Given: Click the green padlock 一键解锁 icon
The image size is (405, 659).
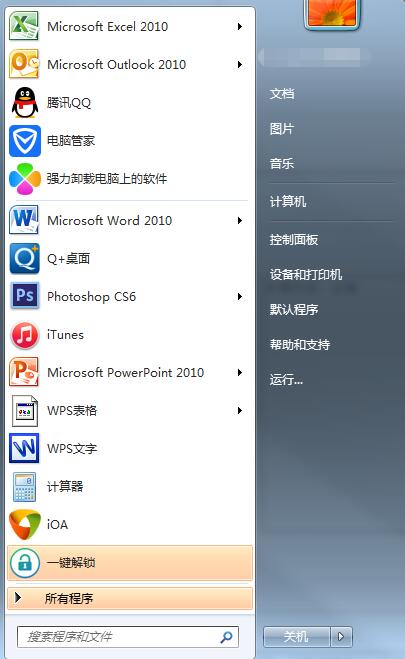Looking at the screenshot, I should click(25, 563).
